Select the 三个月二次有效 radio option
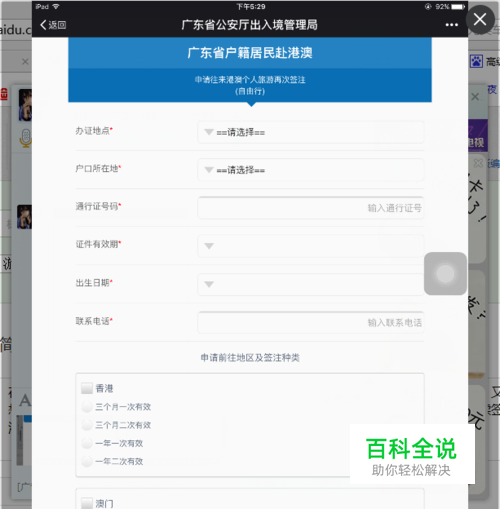Screen dimensions: 500x509 [x=87, y=425]
